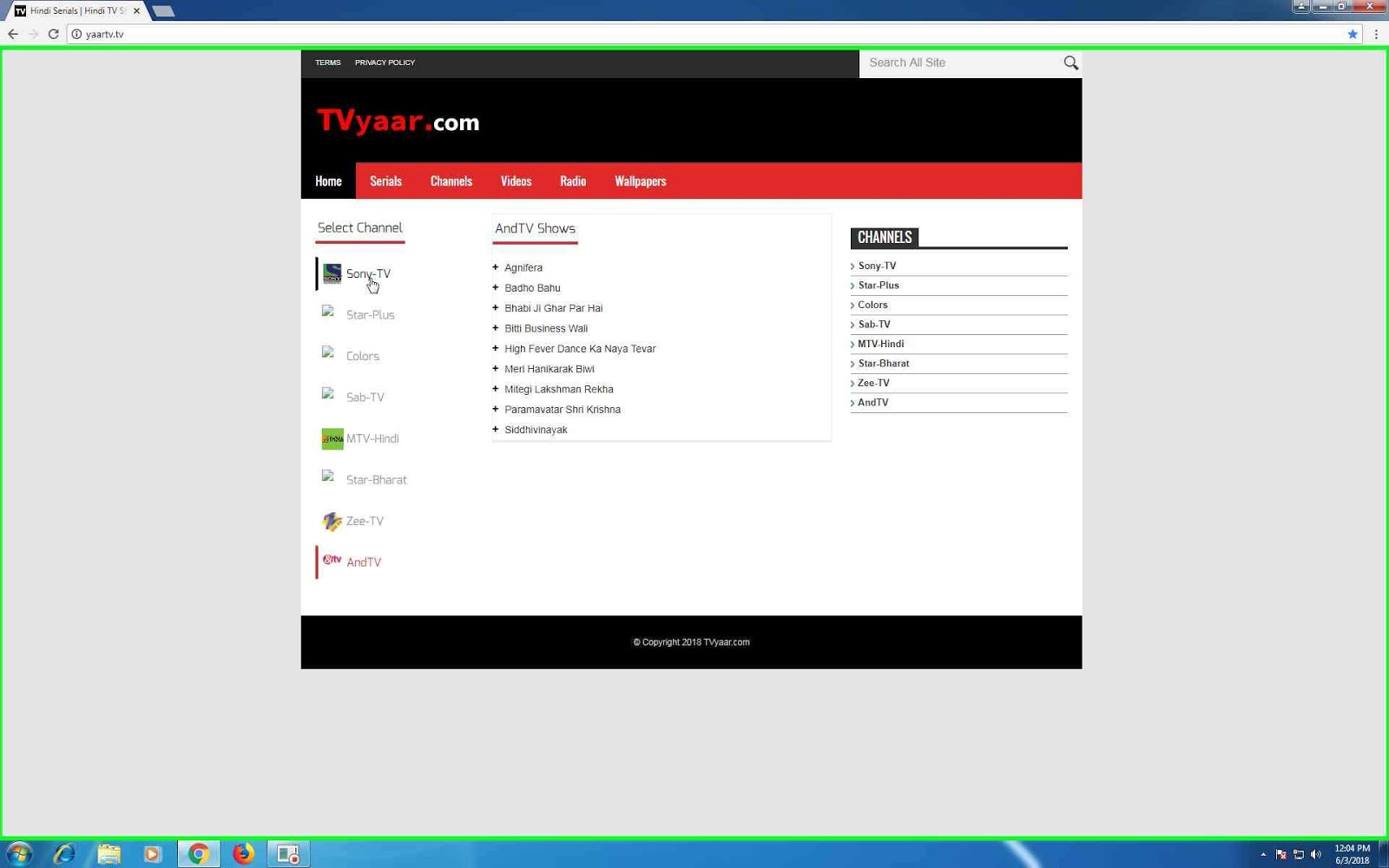Open the Channels menu in the red navbar
This screenshot has height=868, width=1389.
pos(451,181)
